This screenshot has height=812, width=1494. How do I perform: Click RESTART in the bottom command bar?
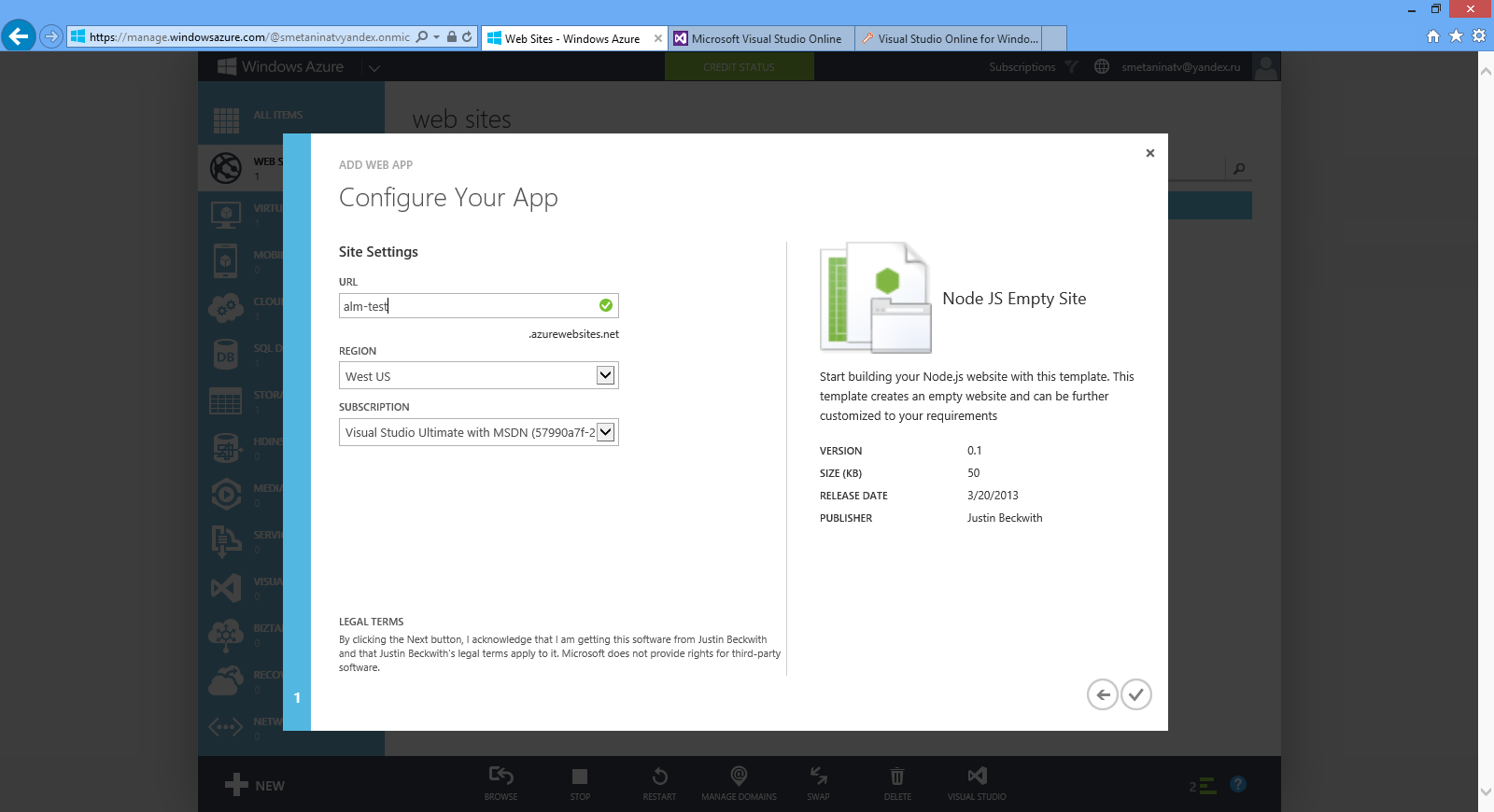659,783
